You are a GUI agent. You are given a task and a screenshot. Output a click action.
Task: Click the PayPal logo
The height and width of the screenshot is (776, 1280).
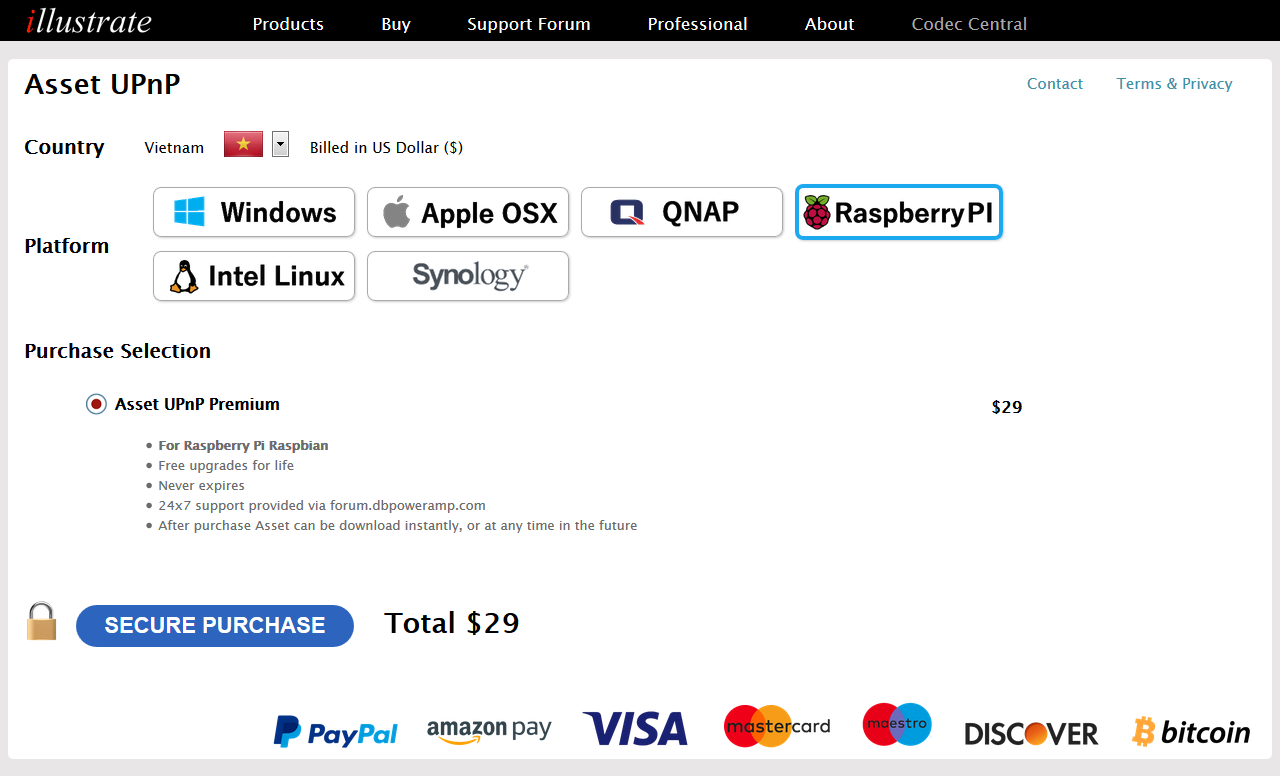click(x=336, y=732)
